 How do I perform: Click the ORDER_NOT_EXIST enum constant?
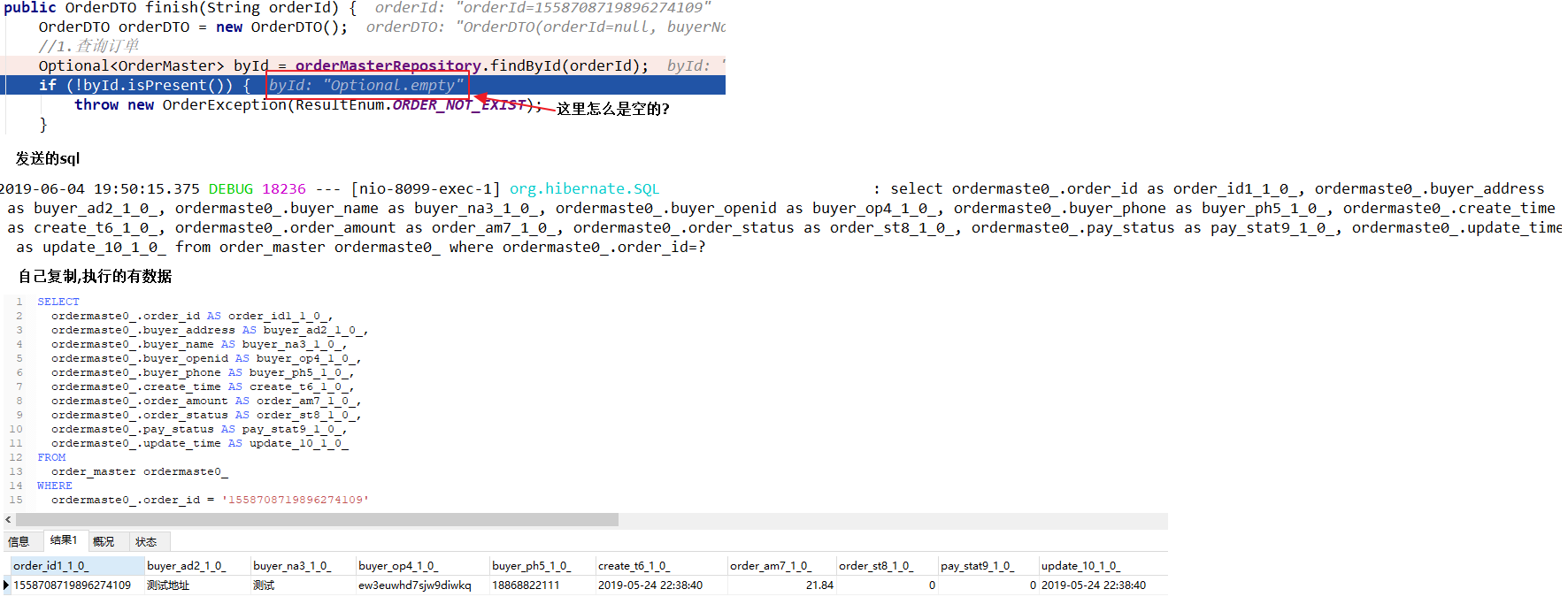pos(459,104)
